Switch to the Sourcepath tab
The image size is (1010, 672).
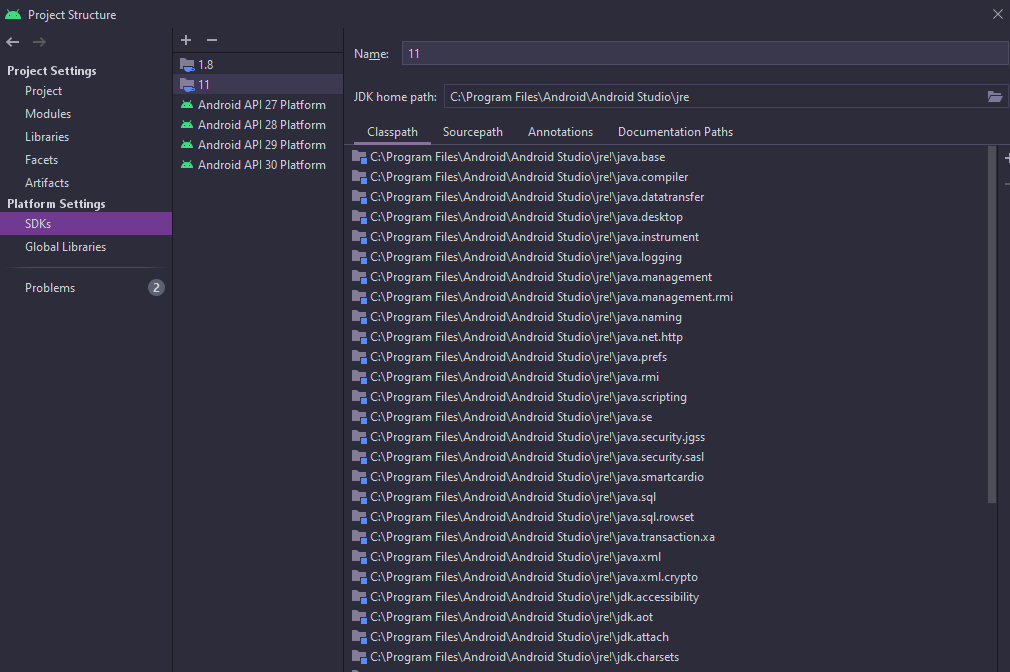click(473, 131)
